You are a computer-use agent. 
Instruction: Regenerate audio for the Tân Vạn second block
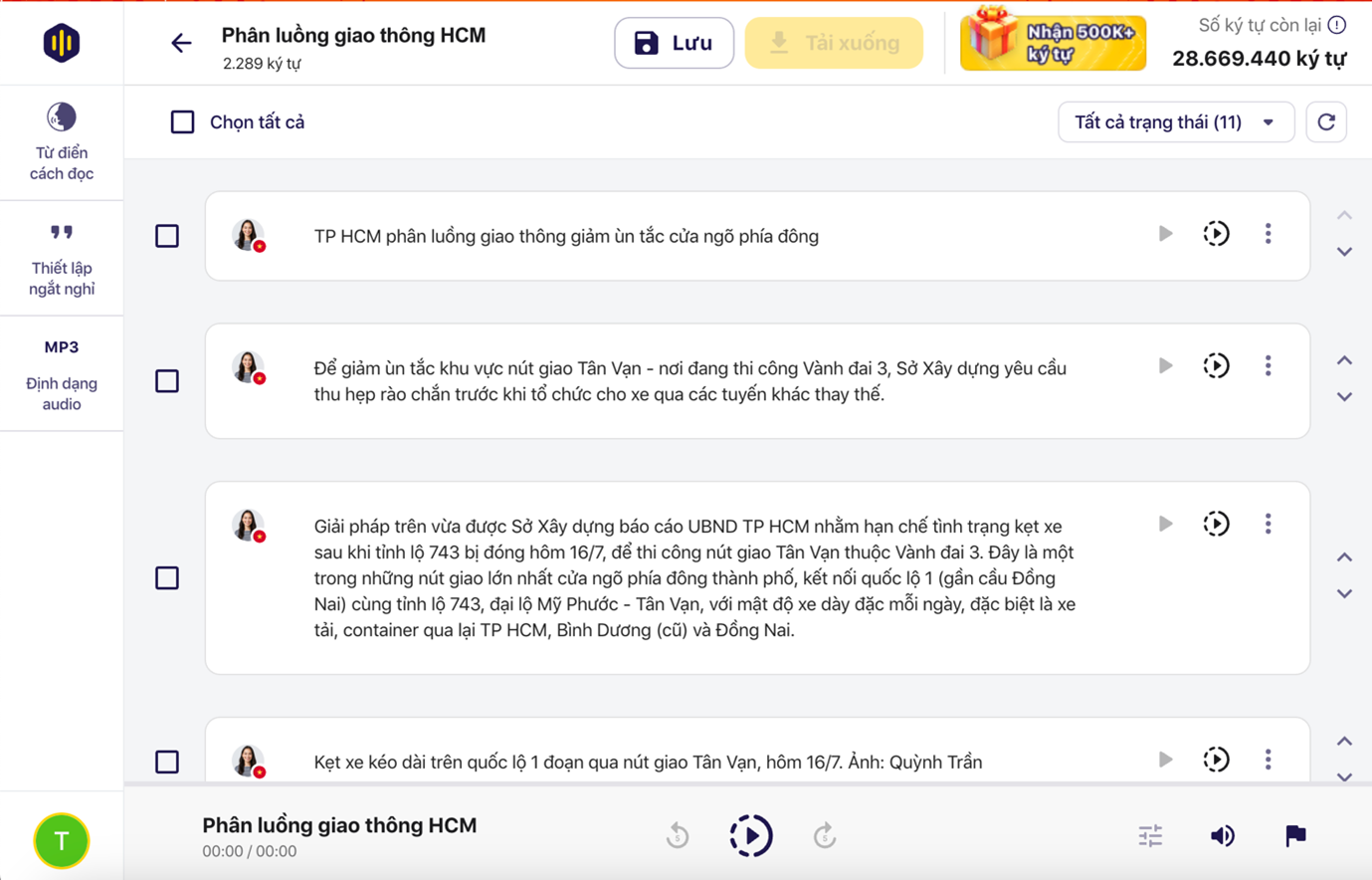click(x=1216, y=366)
